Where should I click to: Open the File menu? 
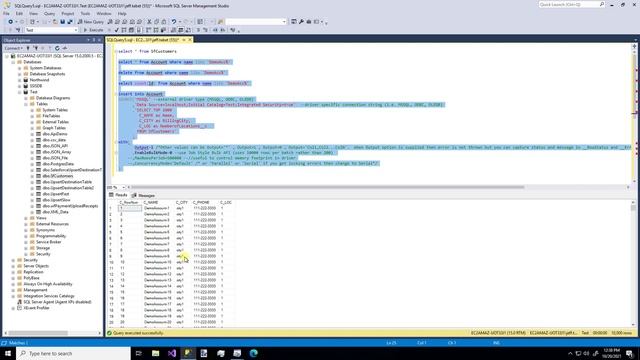click(x=6, y=13)
